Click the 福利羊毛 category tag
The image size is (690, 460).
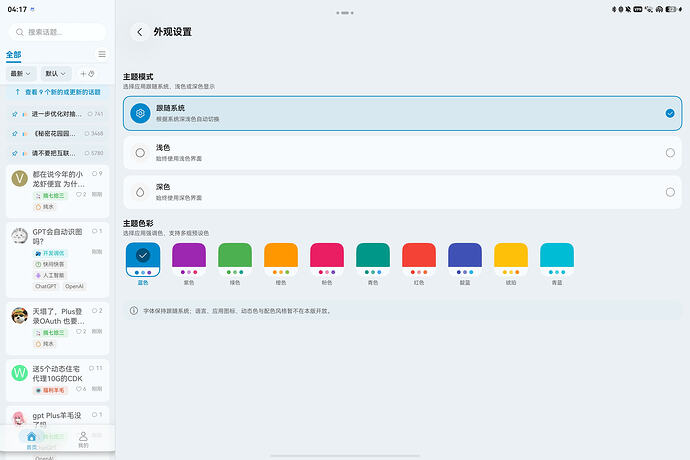(50, 390)
